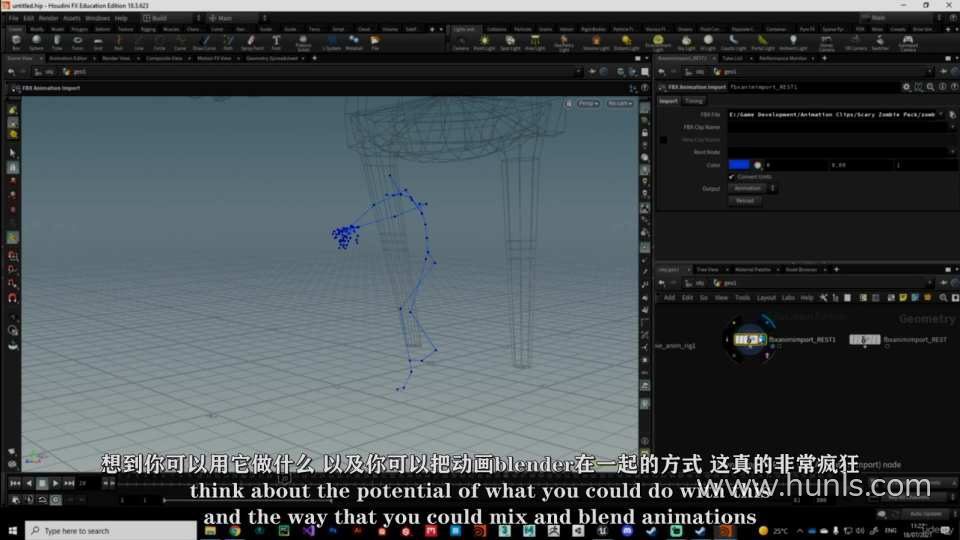Click the FBX File path field

(x=835, y=114)
